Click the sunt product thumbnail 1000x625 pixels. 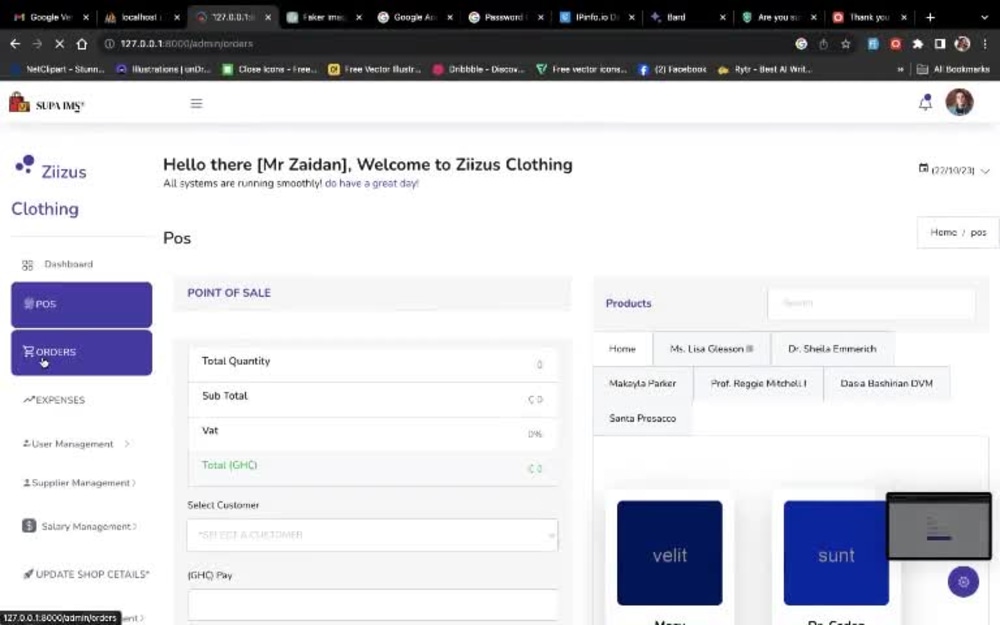click(836, 553)
